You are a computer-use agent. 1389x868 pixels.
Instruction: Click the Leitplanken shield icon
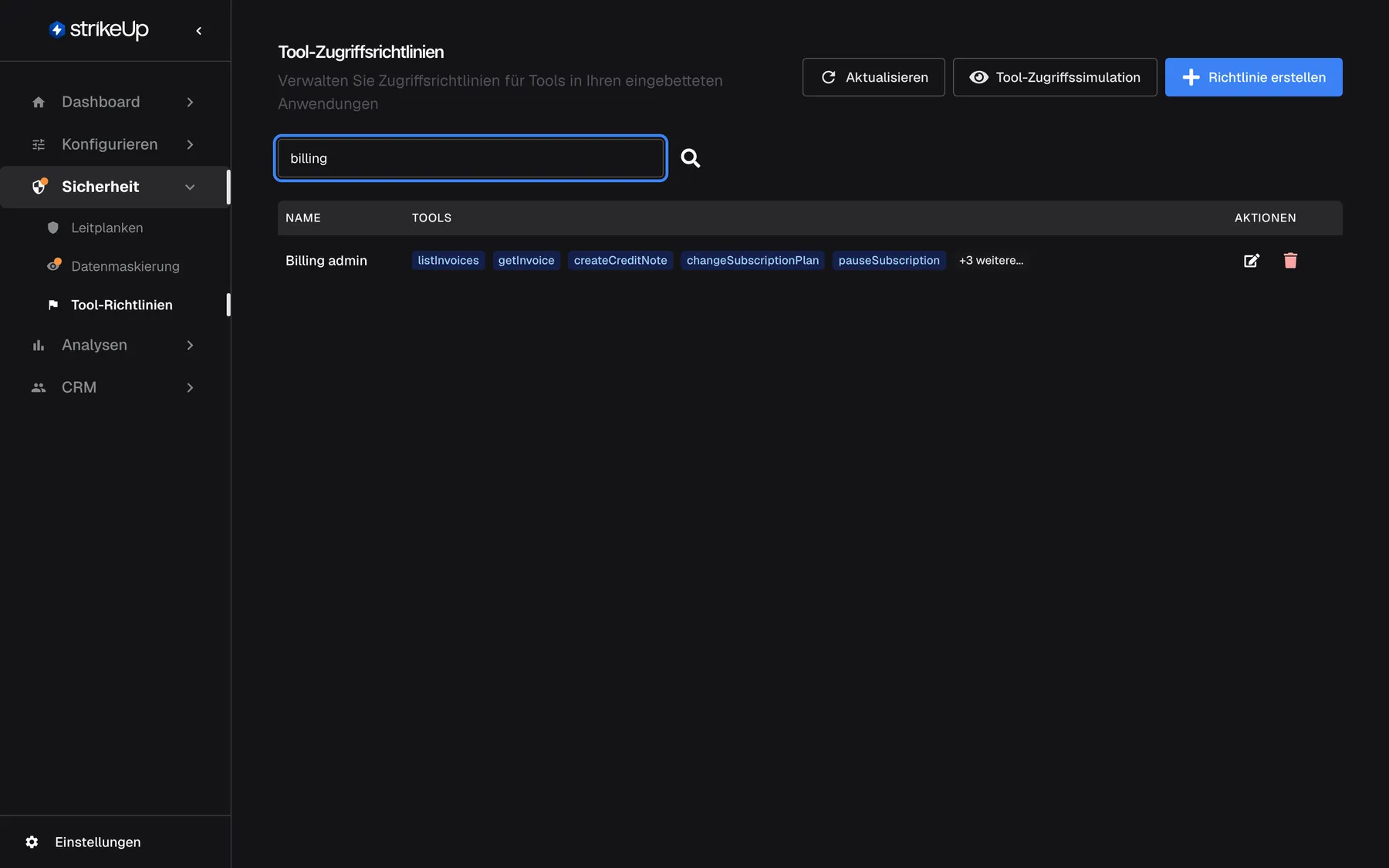pyautogui.click(x=53, y=228)
